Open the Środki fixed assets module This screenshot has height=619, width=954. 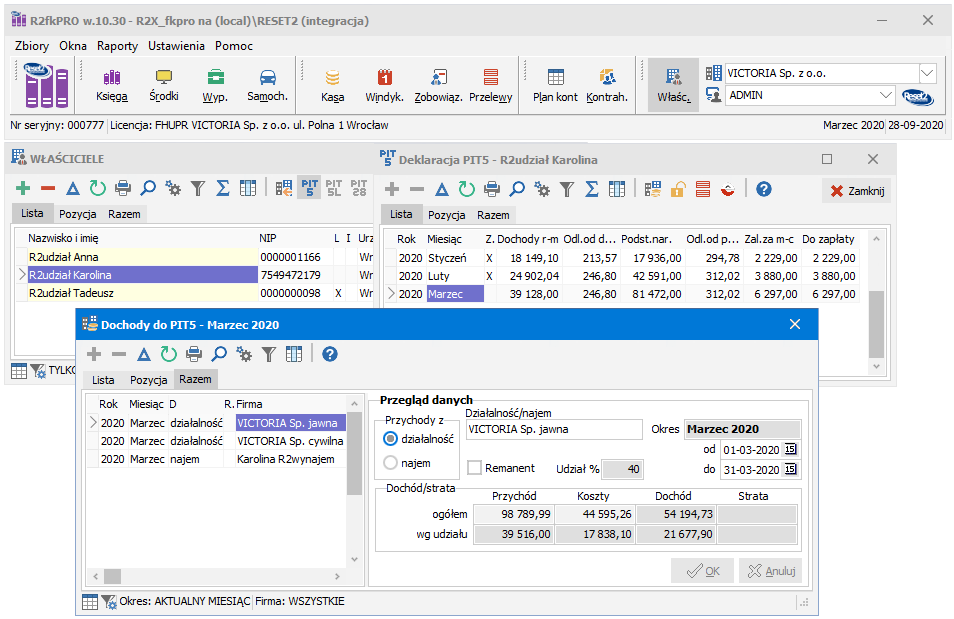164,85
